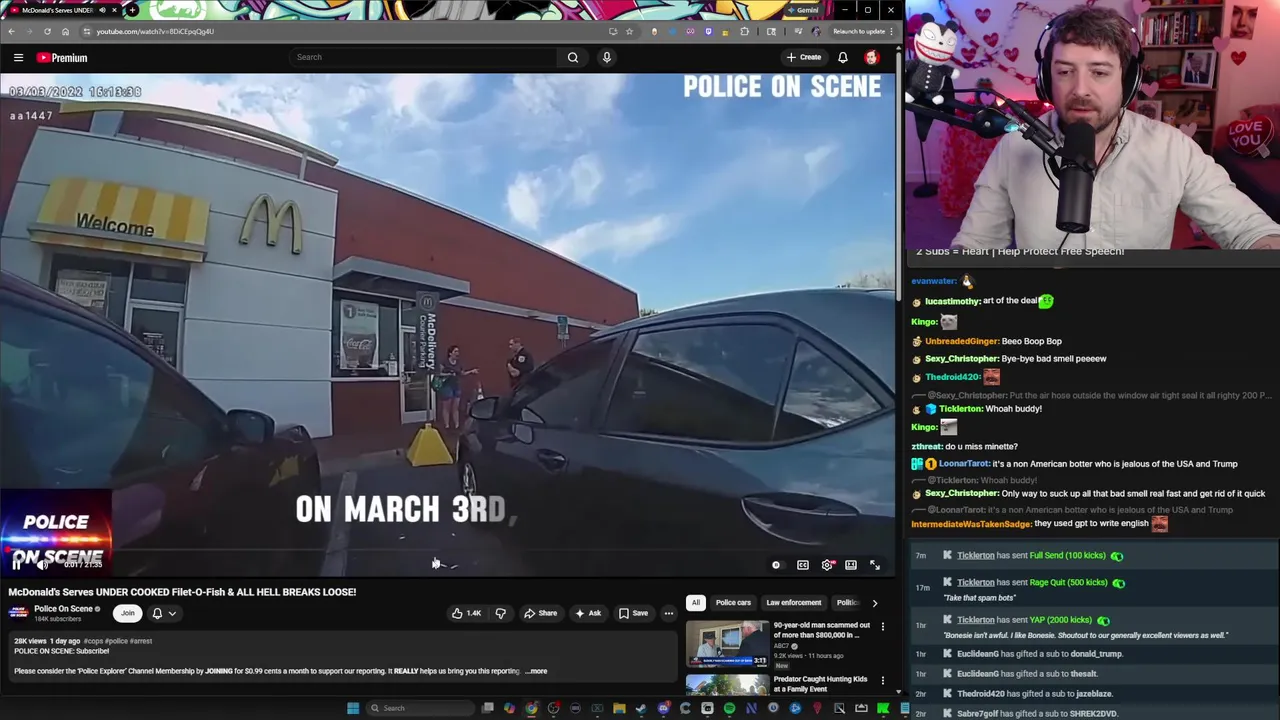The image size is (1280, 720).
Task: Dislike the video with thumbs down
Action: [500, 613]
